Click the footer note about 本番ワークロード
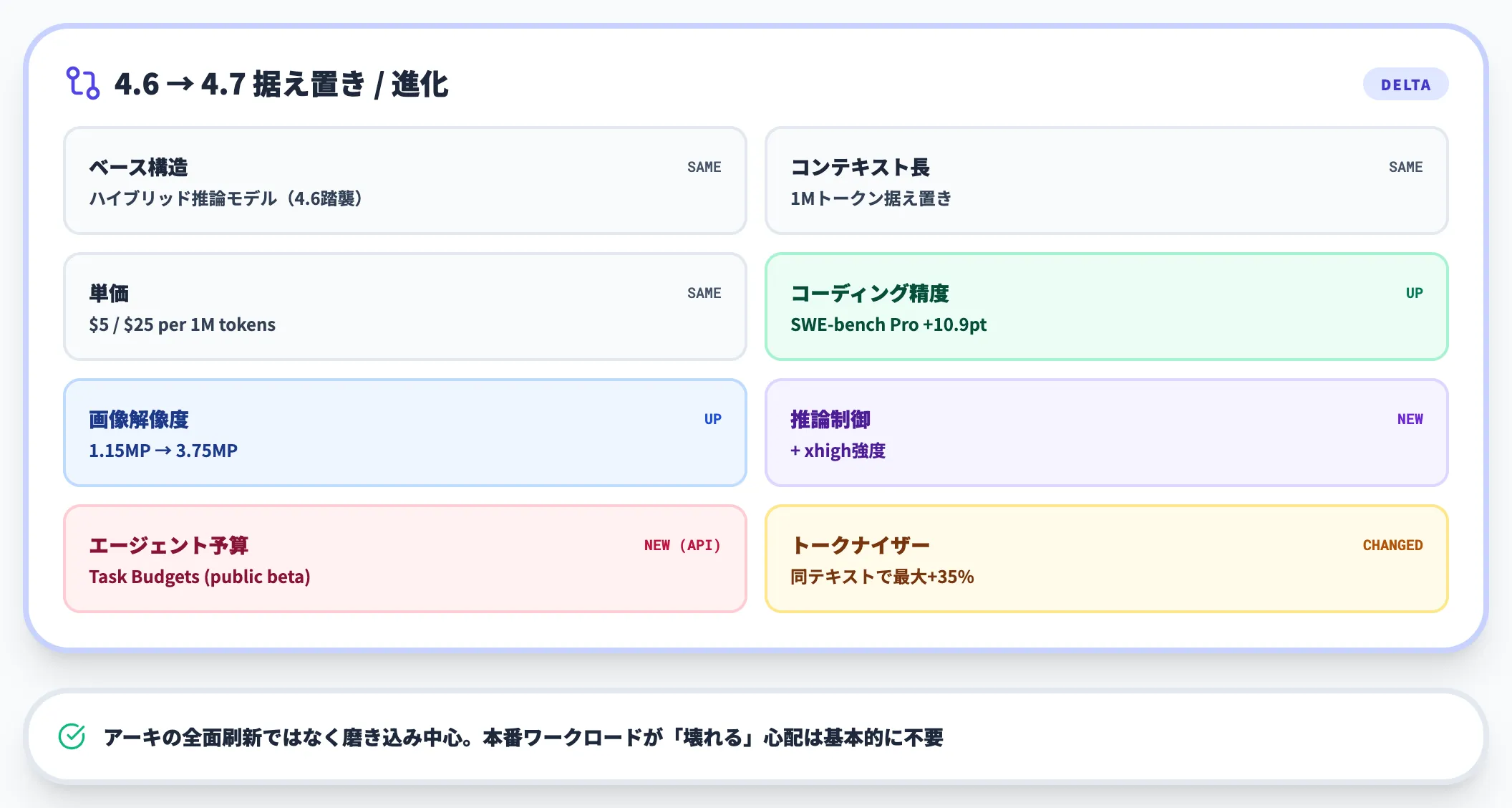This screenshot has width=1512, height=808. 525,736
